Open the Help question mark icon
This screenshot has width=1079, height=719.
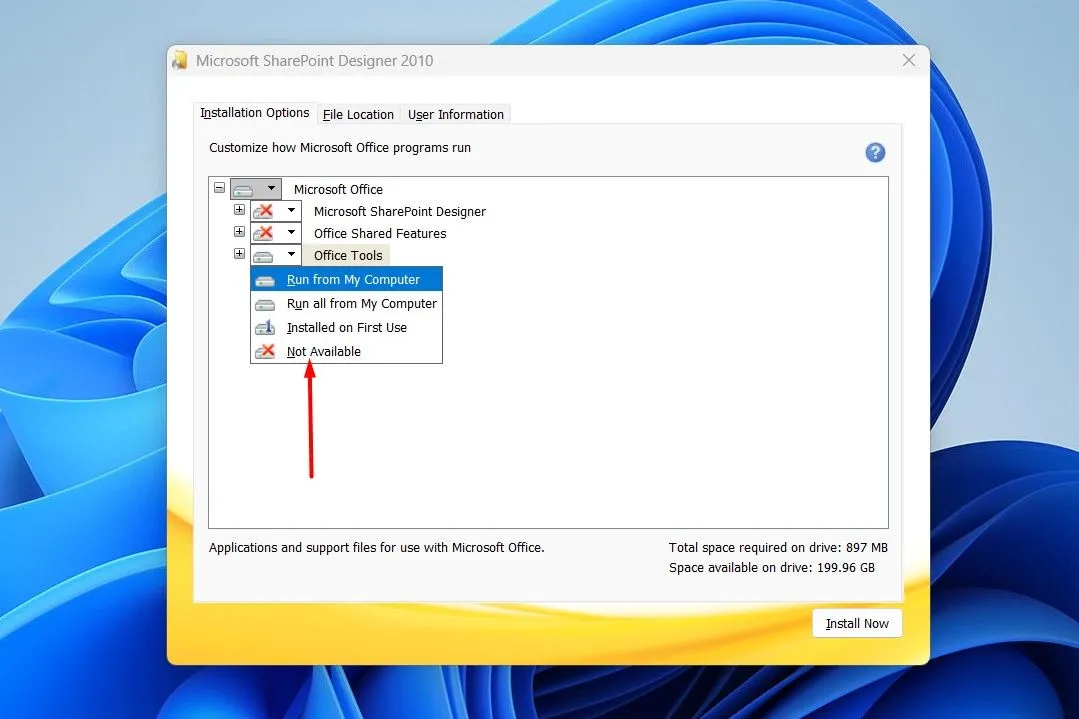point(875,152)
